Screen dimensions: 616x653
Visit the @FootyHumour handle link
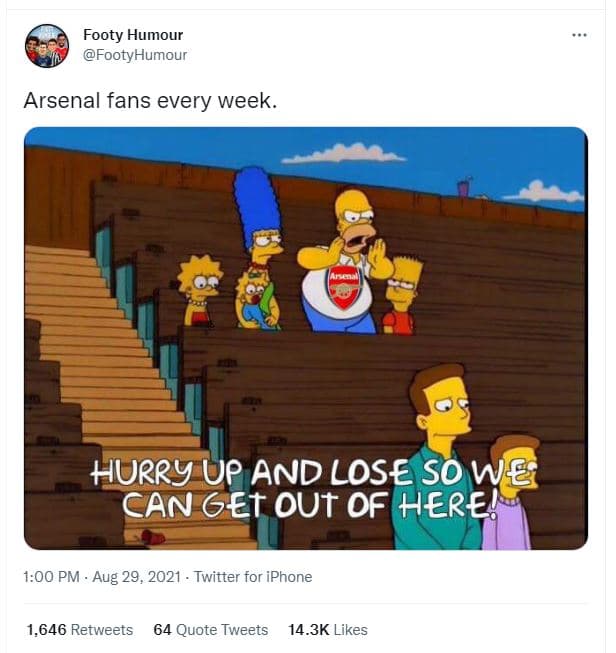(x=135, y=55)
